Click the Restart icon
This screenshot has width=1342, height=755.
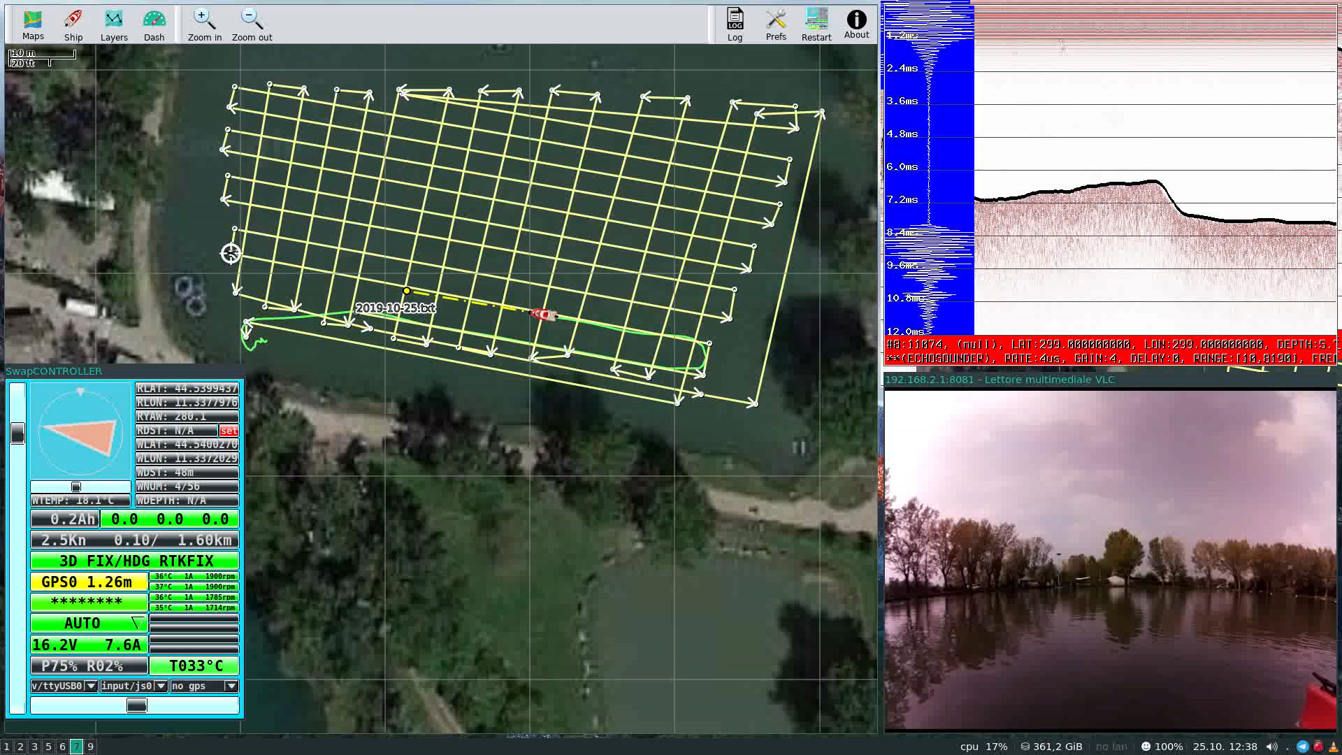(816, 24)
